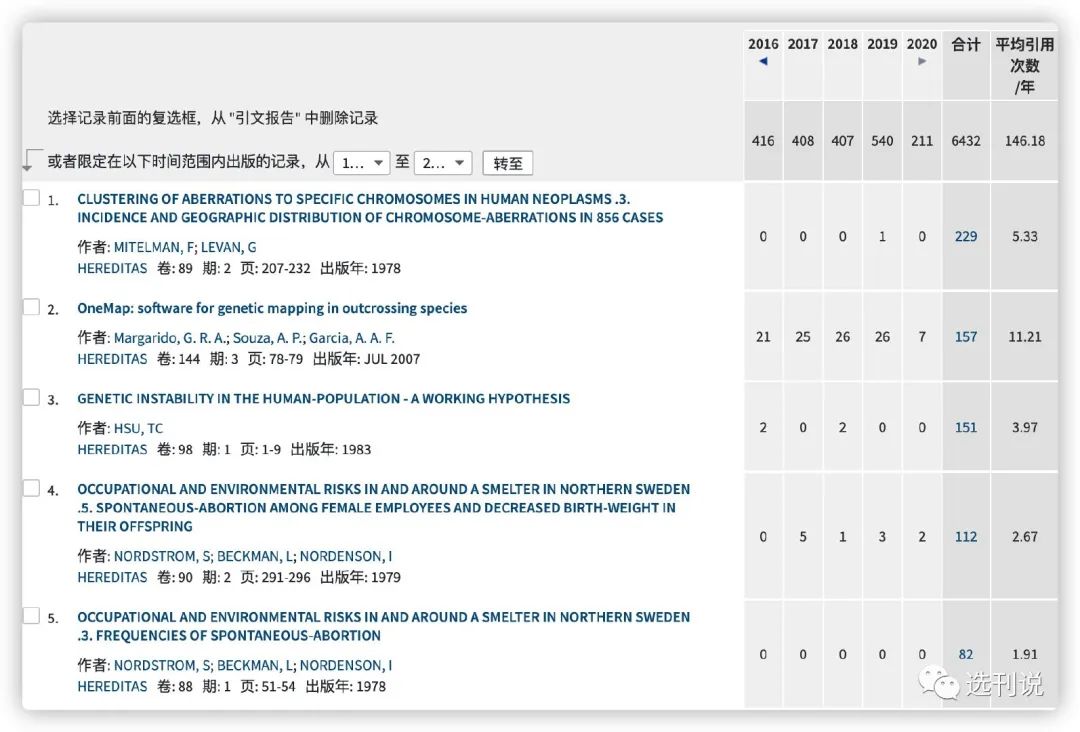Click OneMap's 2020 citation count 7
Image resolution: width=1080 pixels, height=732 pixels.
click(922, 337)
